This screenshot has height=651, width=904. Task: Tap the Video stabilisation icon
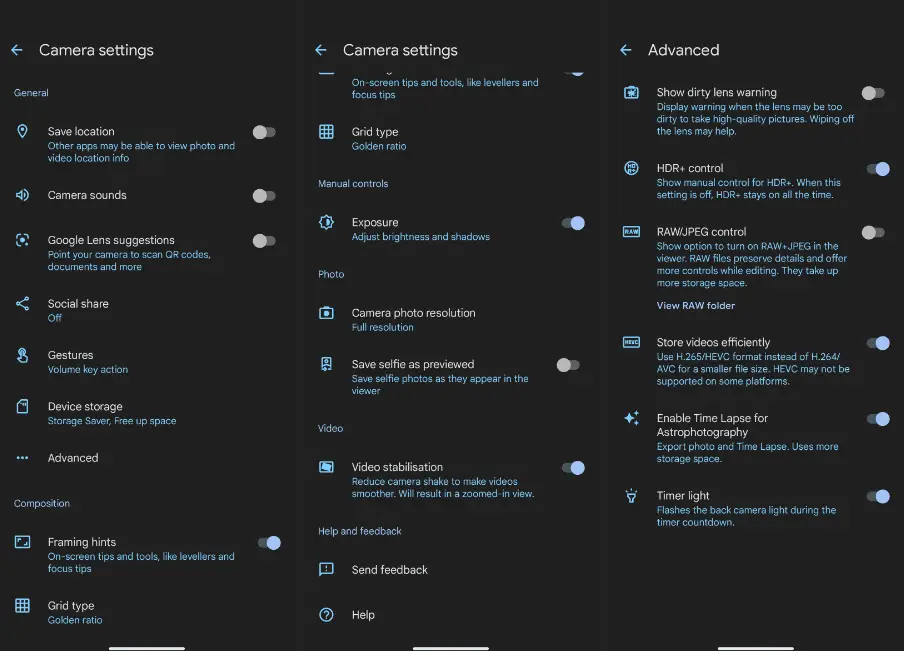click(326, 466)
